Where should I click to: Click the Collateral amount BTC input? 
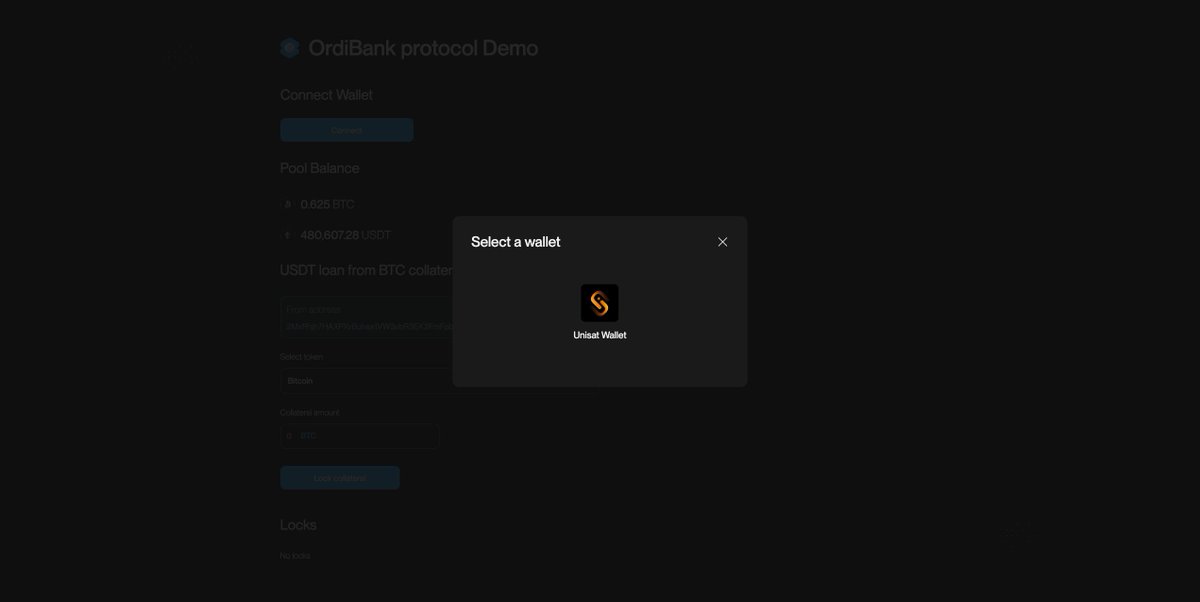tap(360, 436)
